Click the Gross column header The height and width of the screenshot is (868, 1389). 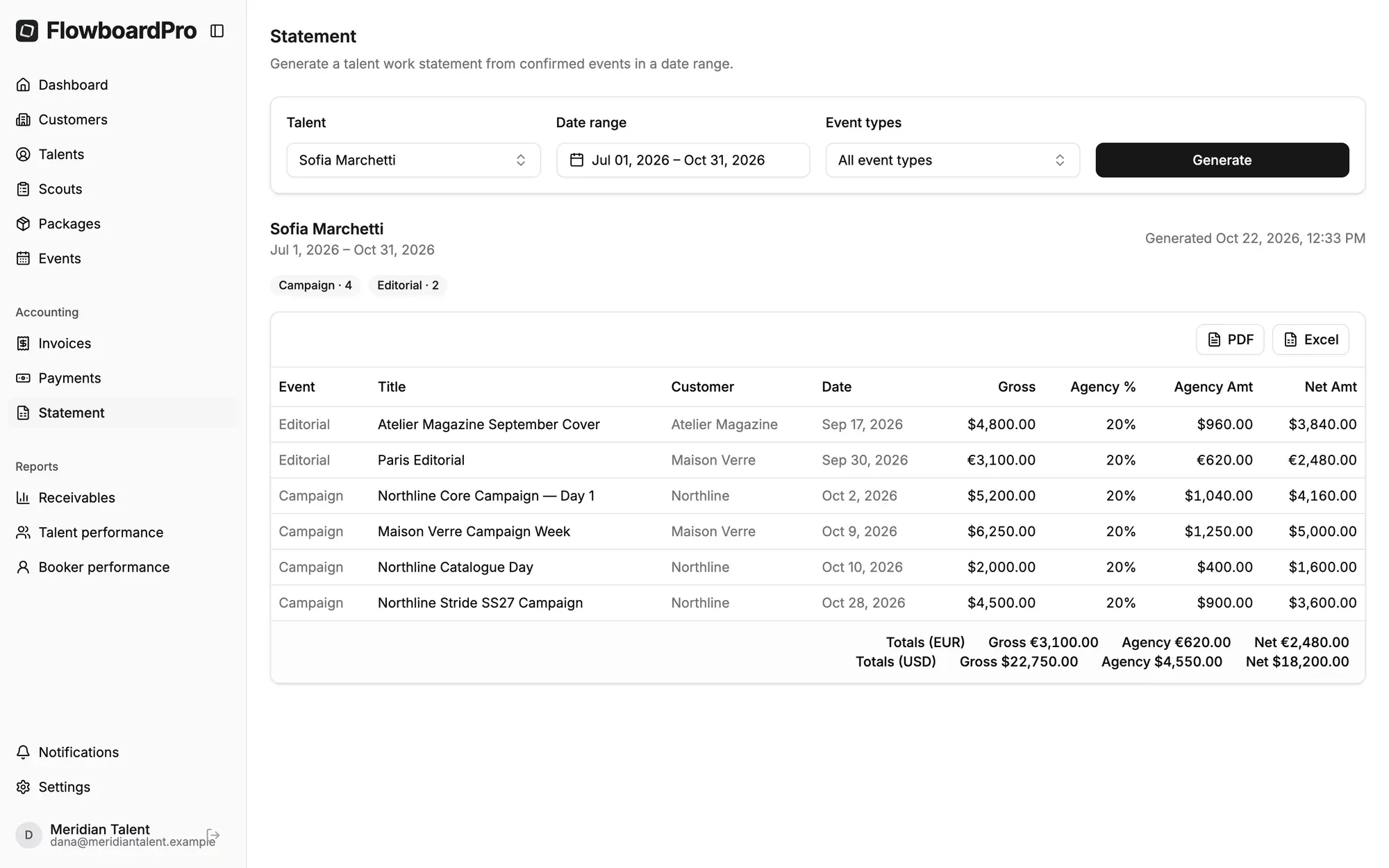coord(1016,387)
